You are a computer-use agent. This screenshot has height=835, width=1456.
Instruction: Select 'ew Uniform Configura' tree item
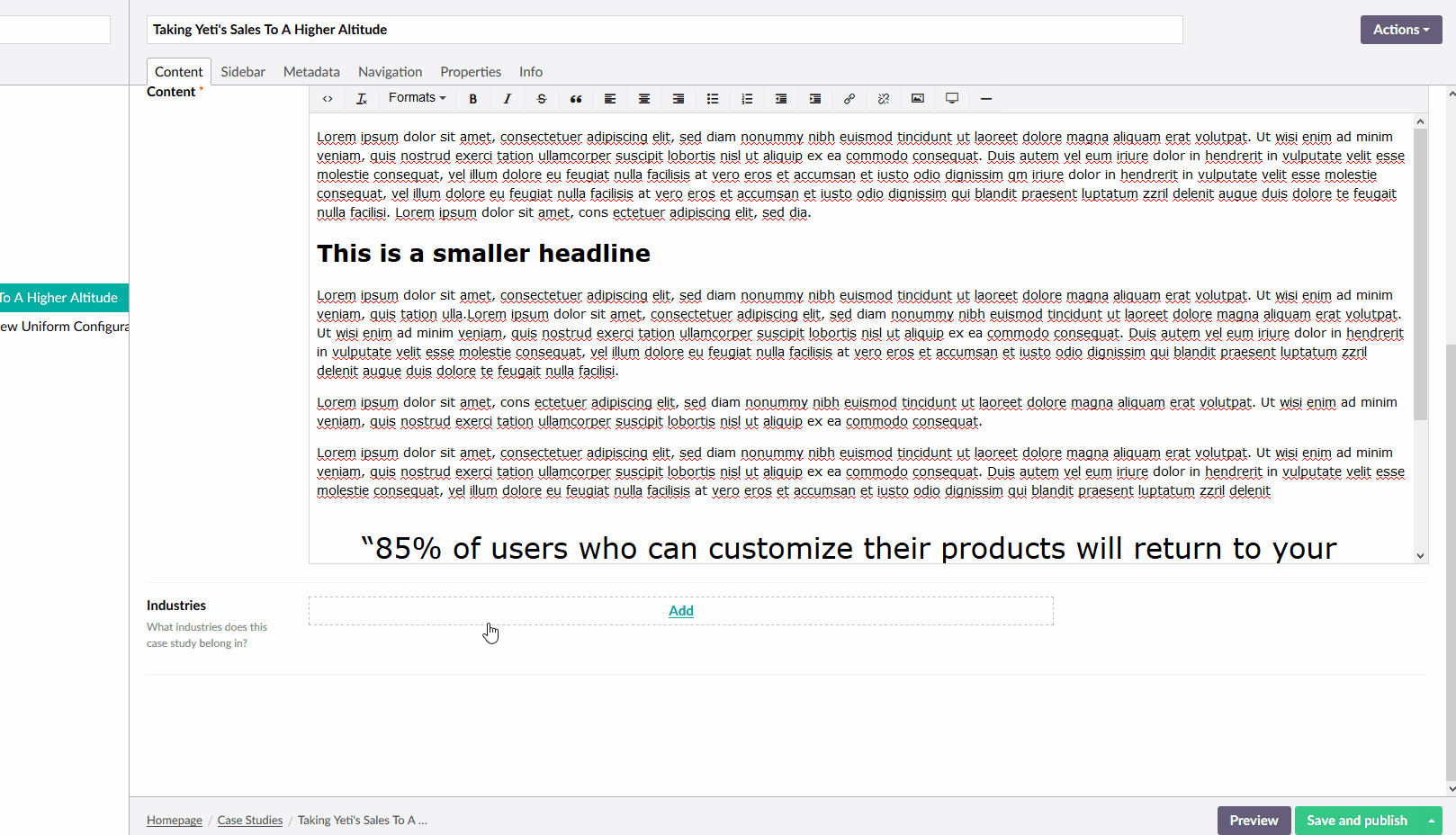[x=64, y=327]
